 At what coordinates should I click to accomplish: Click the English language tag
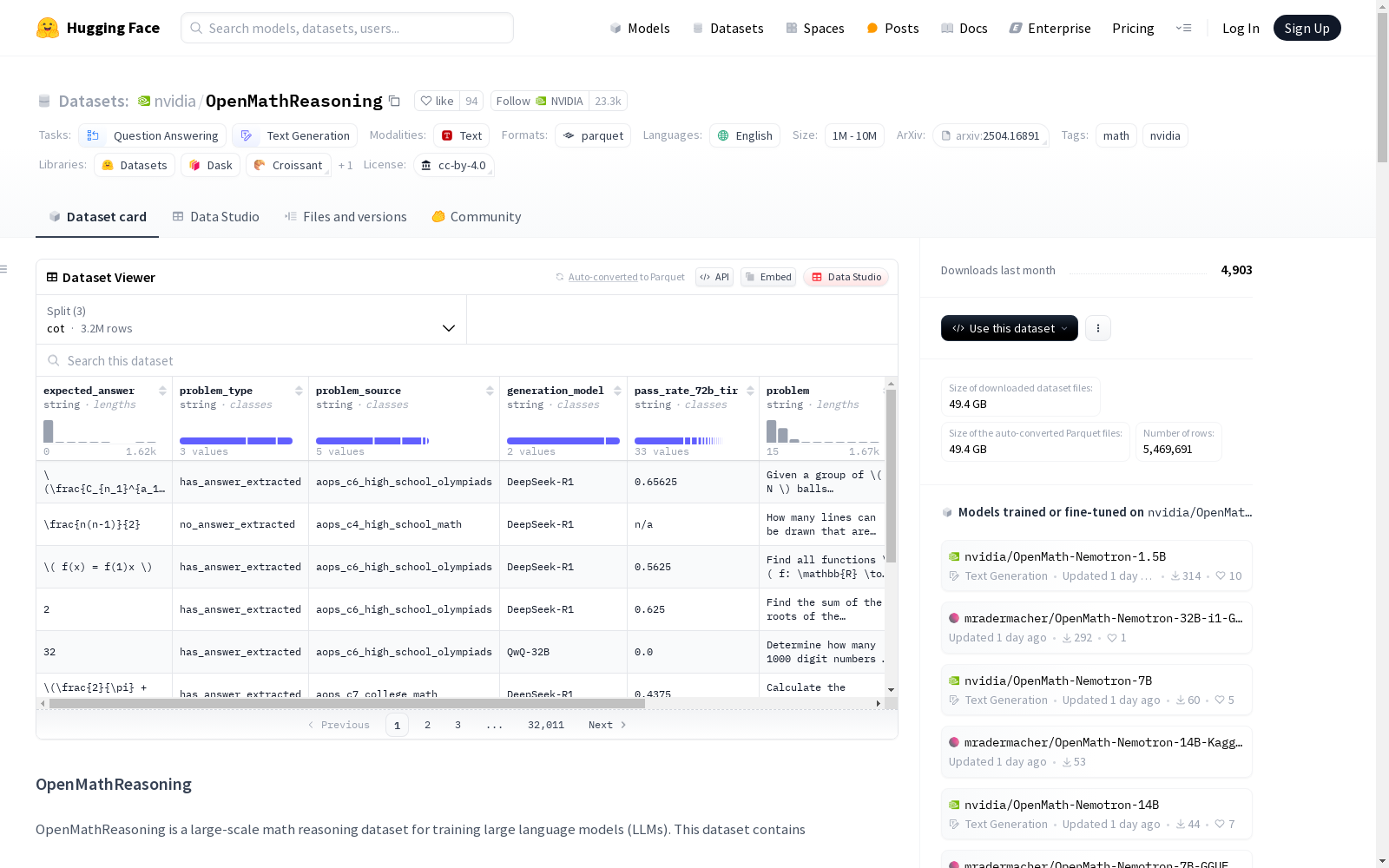[x=745, y=135]
